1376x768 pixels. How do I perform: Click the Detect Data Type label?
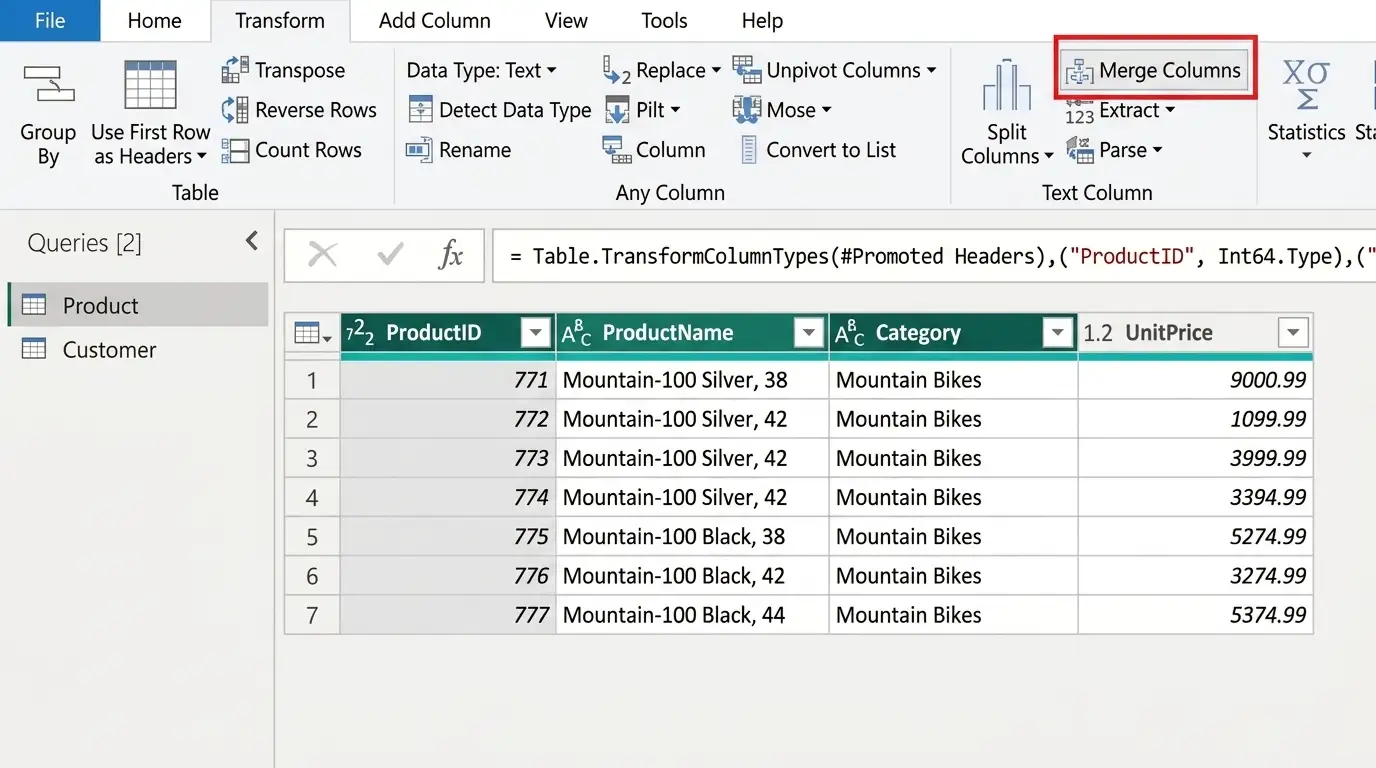point(515,110)
